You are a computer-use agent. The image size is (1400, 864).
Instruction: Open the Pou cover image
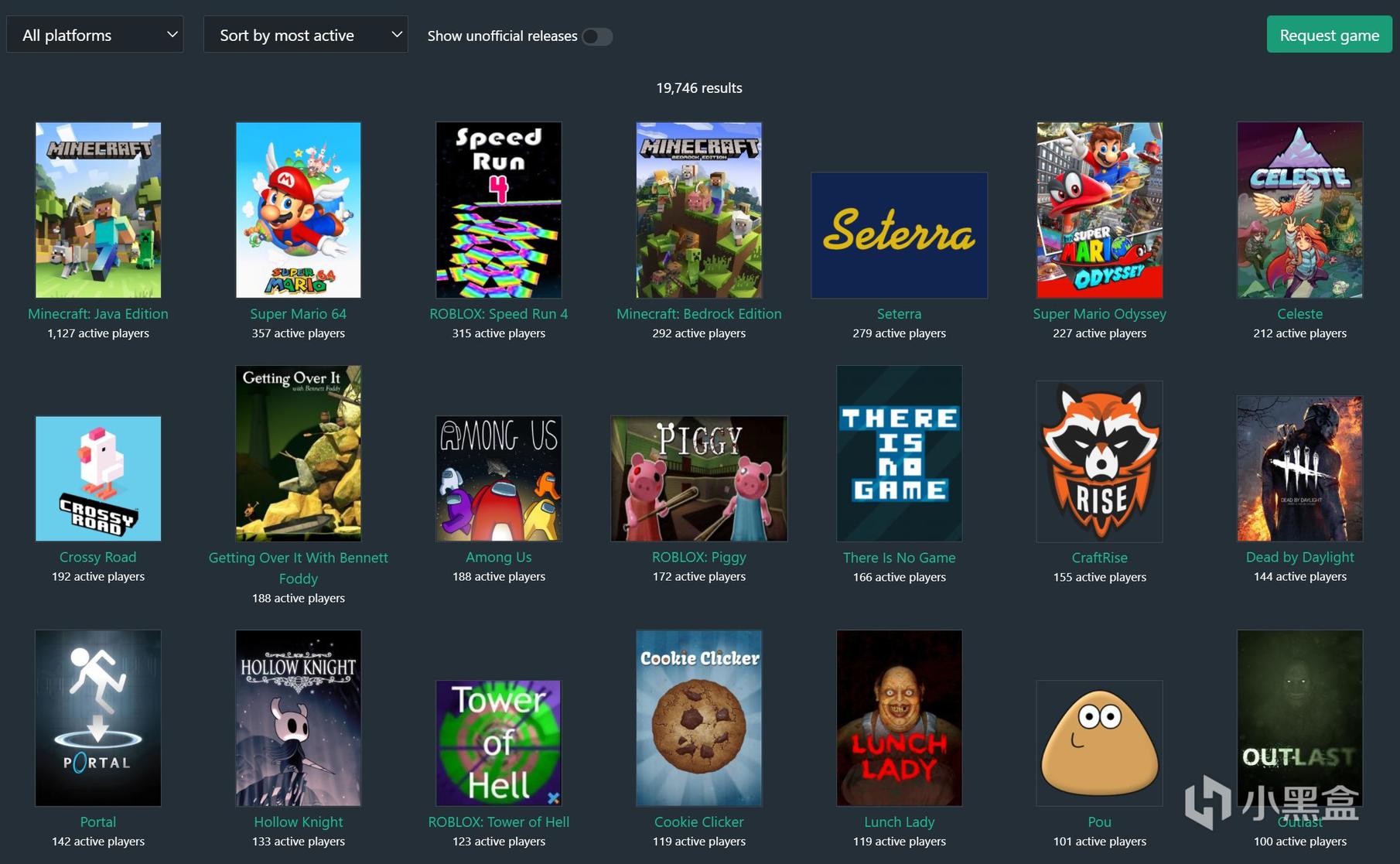1100,743
